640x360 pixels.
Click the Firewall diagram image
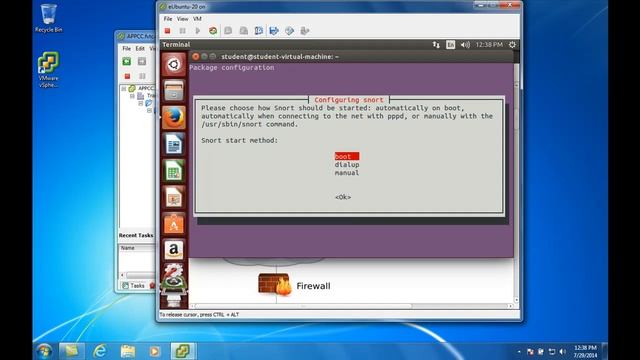(x=275, y=284)
